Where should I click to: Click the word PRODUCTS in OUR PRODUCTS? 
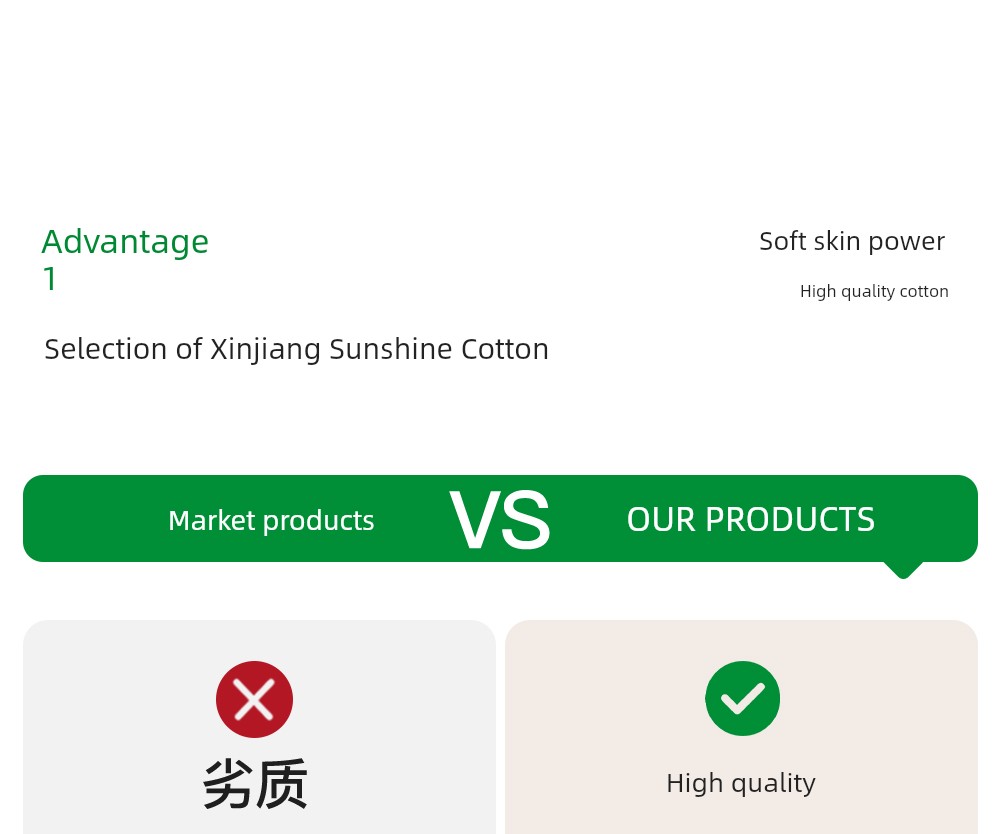click(x=790, y=519)
